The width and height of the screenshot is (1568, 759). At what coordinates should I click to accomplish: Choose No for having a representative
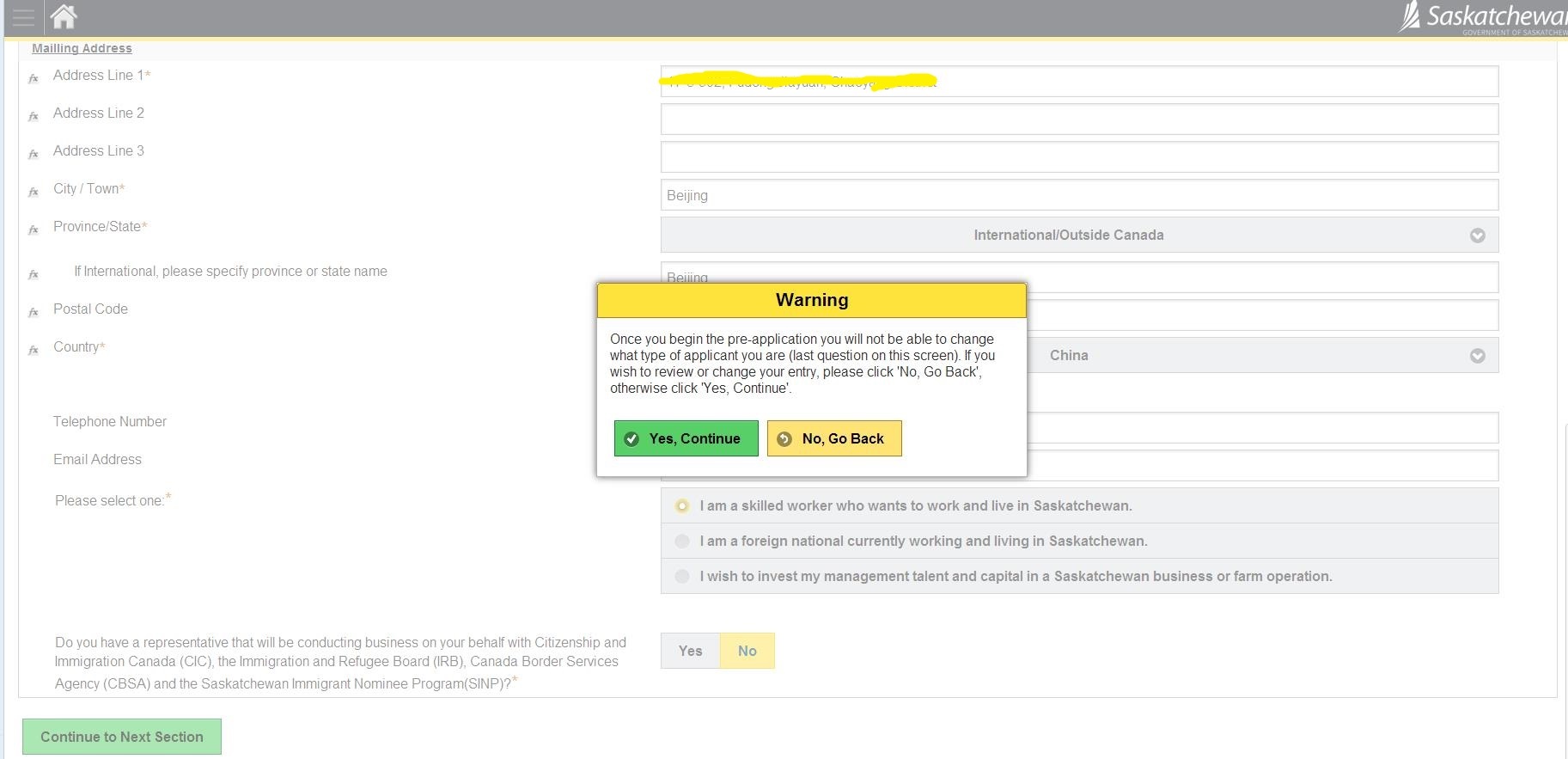click(x=747, y=652)
